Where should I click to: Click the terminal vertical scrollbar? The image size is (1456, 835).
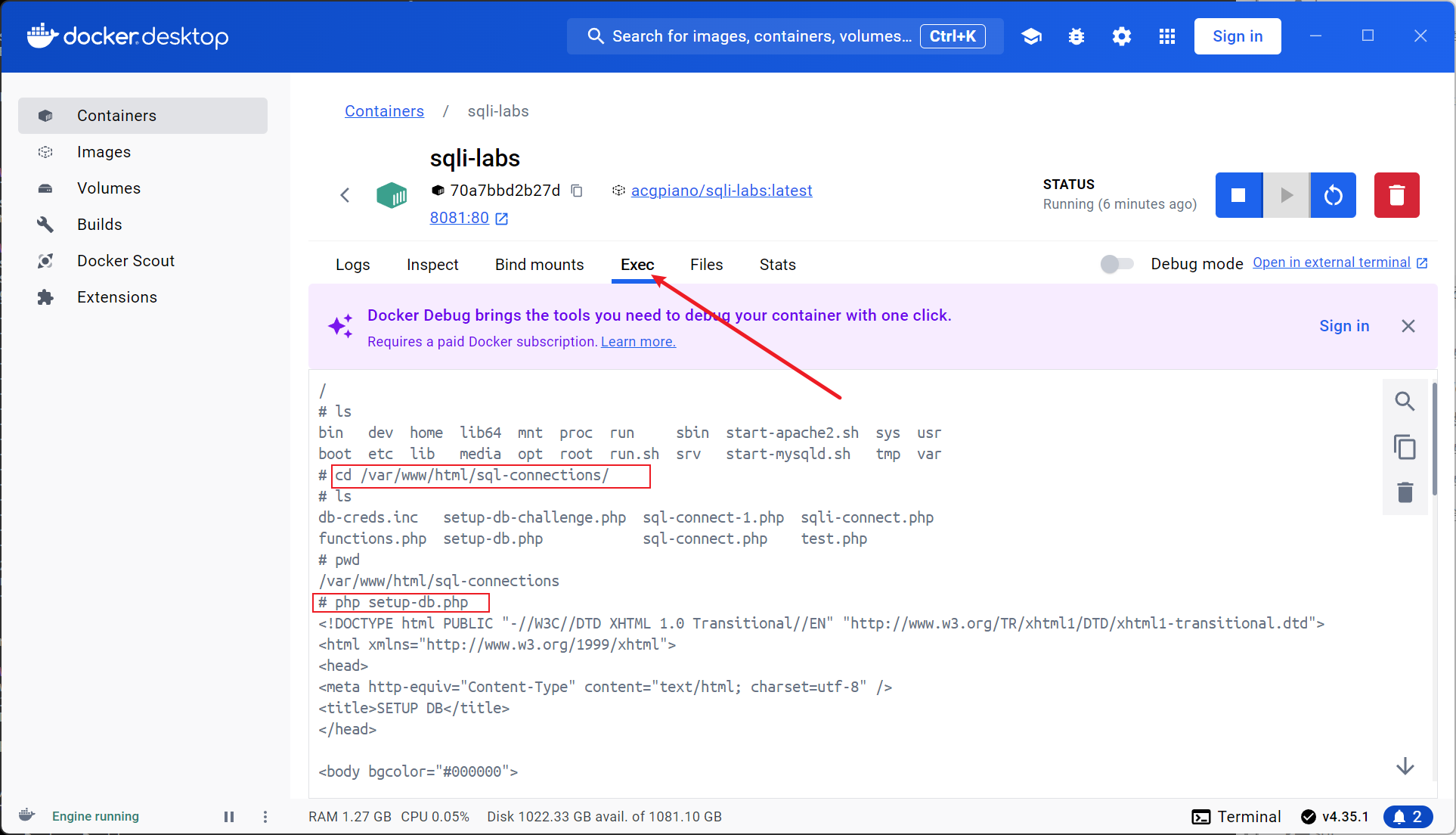click(1434, 439)
